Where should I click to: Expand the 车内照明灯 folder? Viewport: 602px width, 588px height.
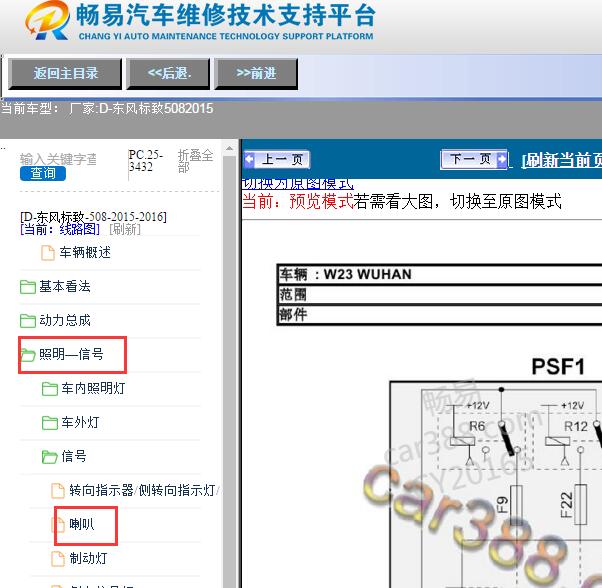93,388
